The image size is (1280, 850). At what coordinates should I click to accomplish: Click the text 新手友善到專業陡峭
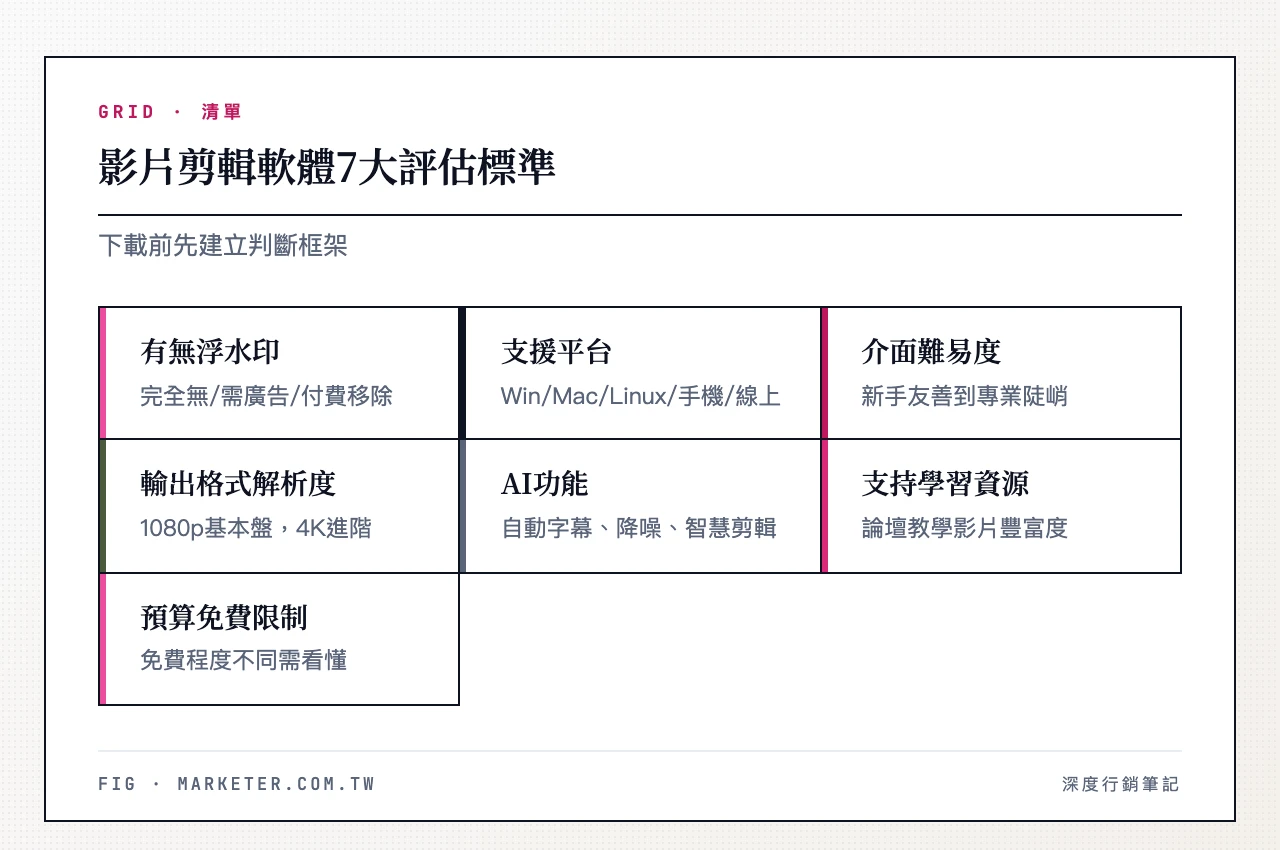tap(964, 396)
